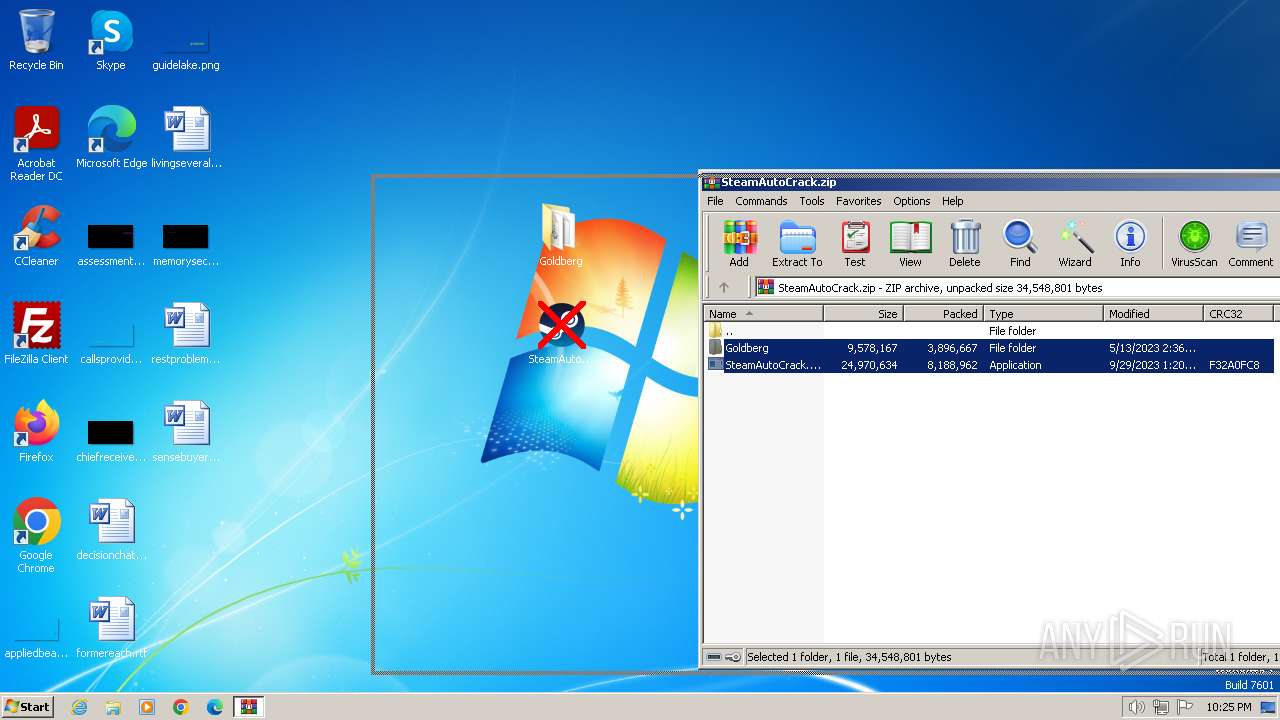Sort files by the Packed column header
This screenshot has height=720, width=1280.
point(943,314)
